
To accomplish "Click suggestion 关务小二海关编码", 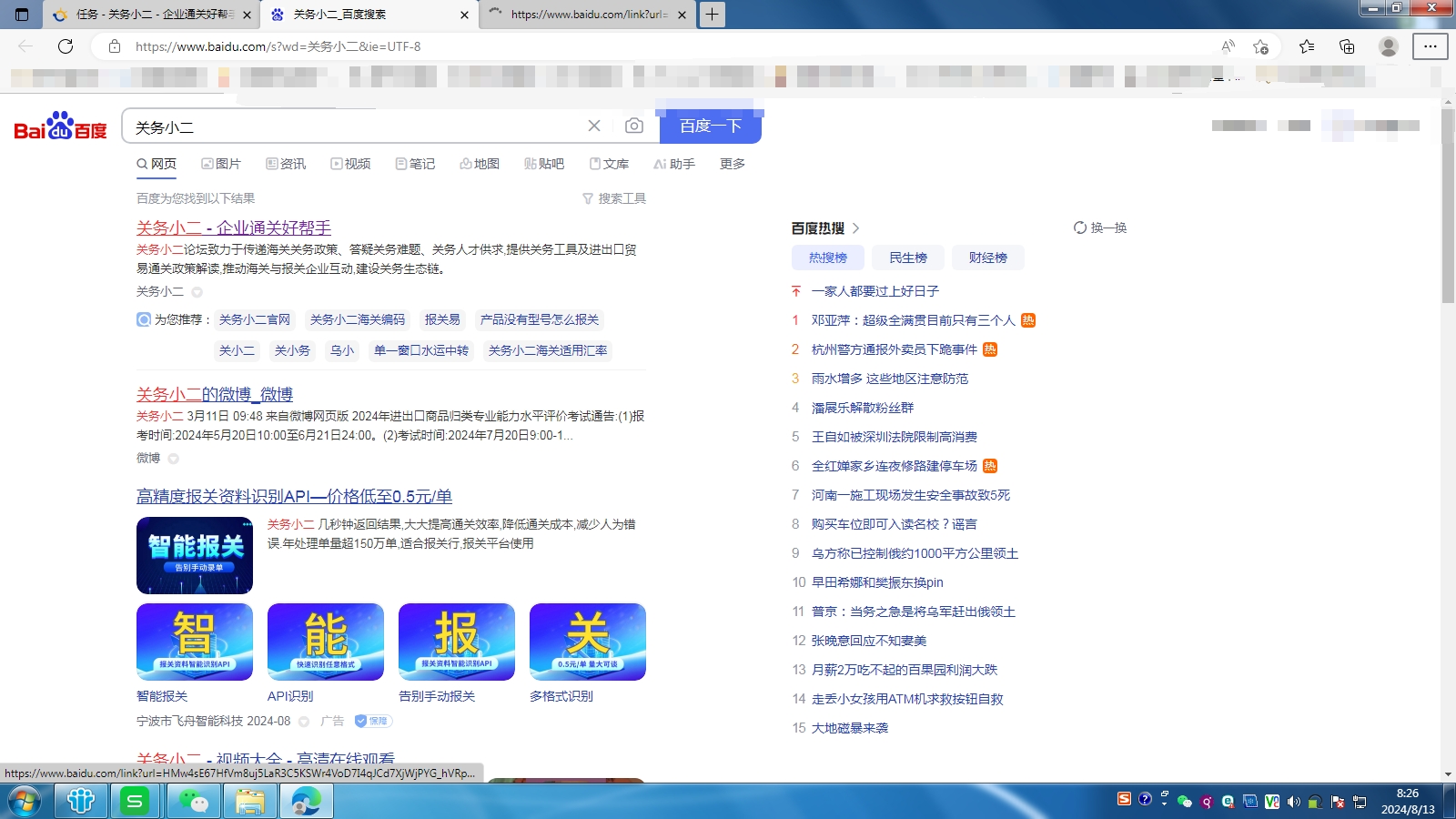I will (358, 319).
